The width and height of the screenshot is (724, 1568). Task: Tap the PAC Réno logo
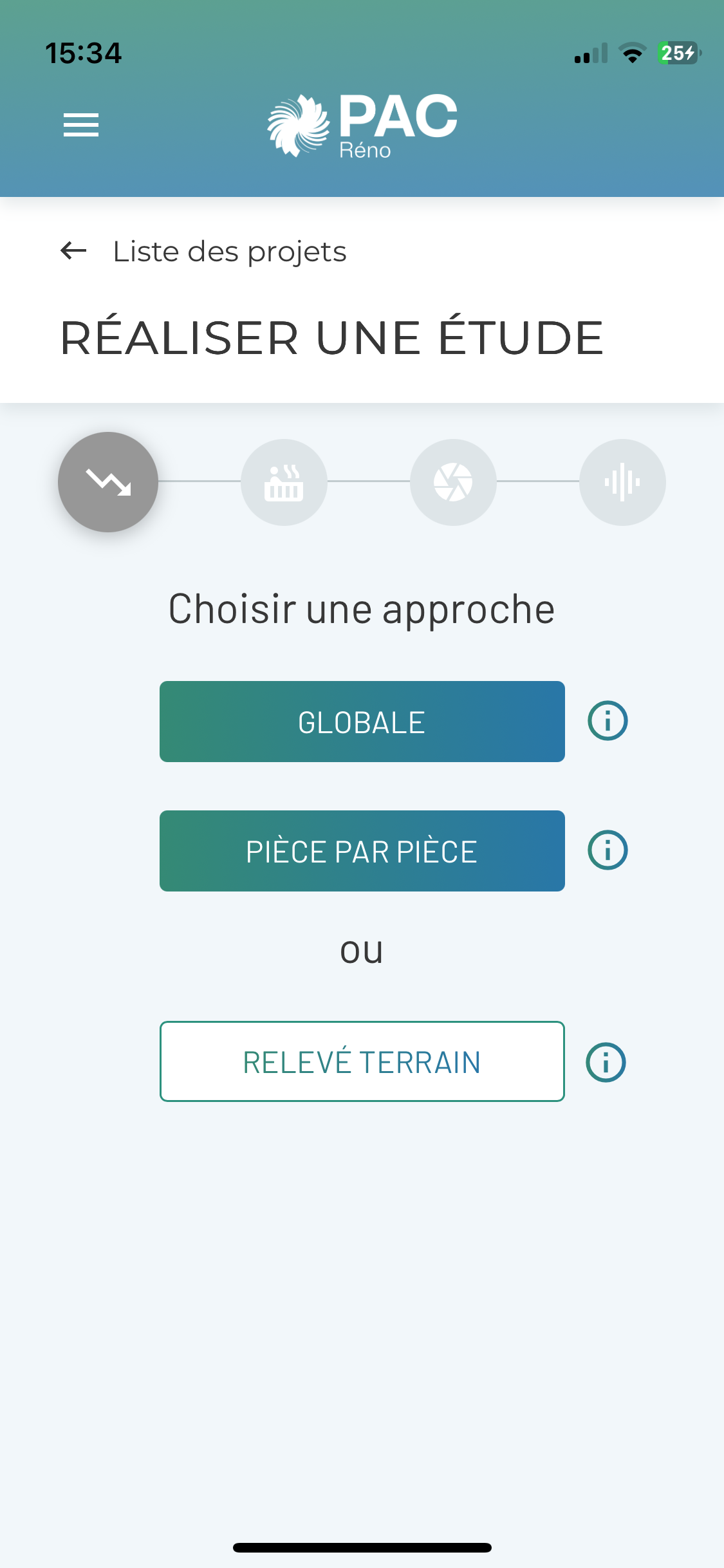pos(362,126)
